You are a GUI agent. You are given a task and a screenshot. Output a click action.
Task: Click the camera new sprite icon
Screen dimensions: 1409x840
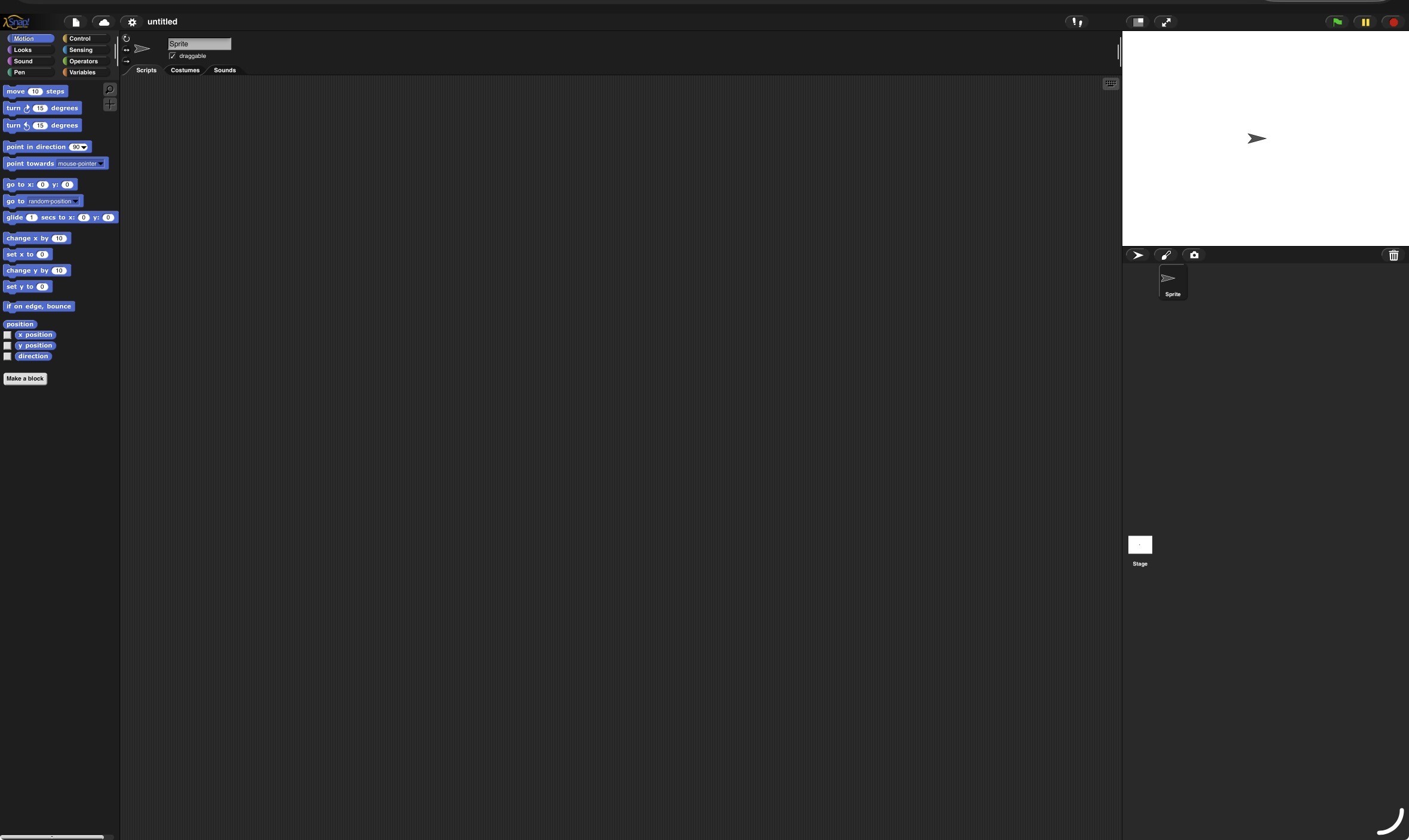1194,255
